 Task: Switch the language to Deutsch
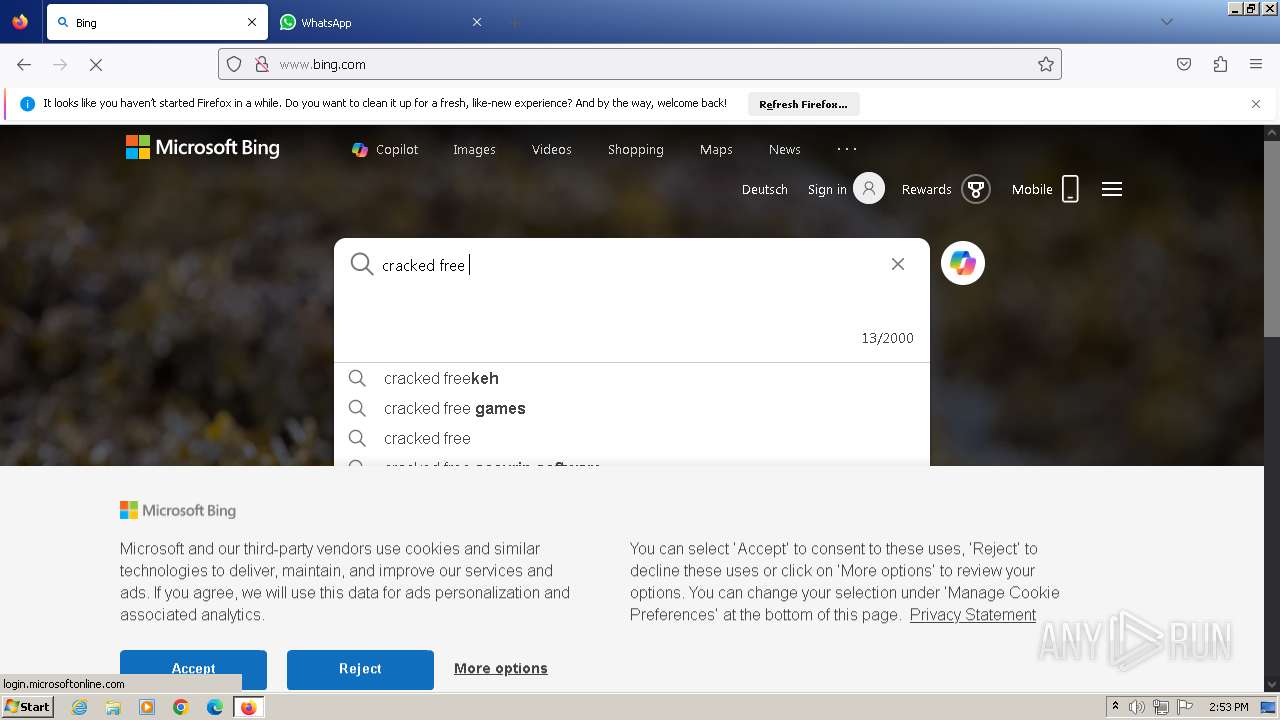765,189
